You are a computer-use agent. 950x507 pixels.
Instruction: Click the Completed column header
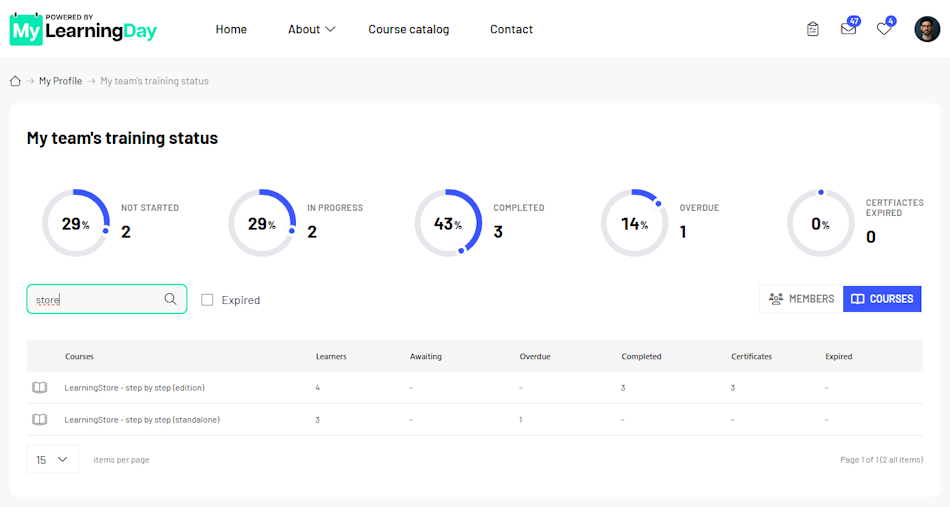641,356
